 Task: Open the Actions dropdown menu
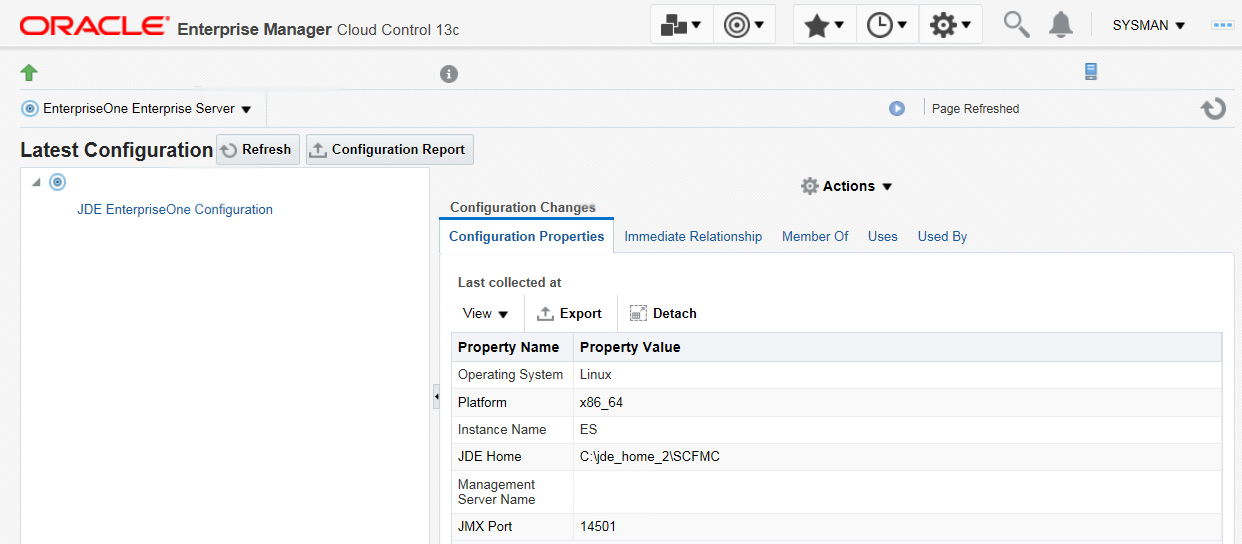[847, 186]
